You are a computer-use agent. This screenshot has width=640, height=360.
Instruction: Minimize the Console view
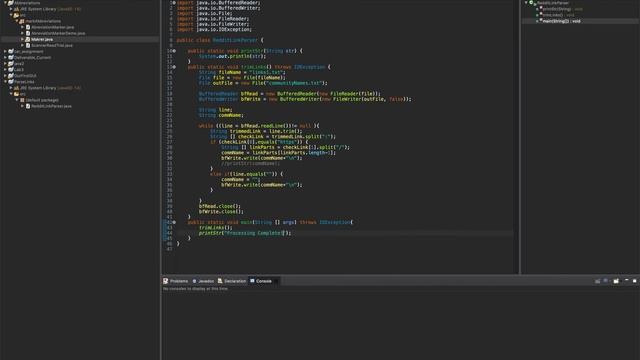[x=627, y=280]
